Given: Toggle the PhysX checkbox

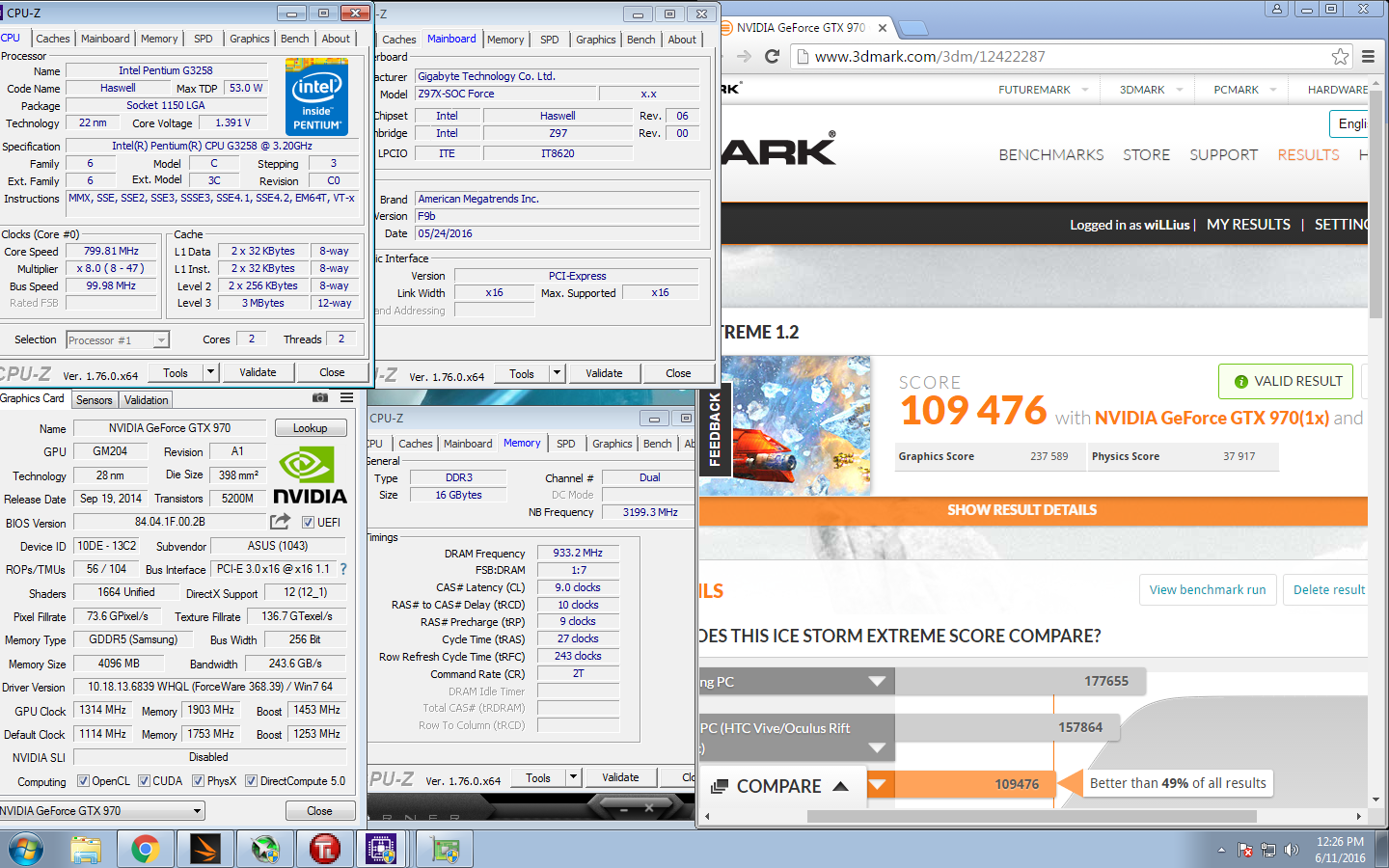Looking at the screenshot, I should click(198, 781).
